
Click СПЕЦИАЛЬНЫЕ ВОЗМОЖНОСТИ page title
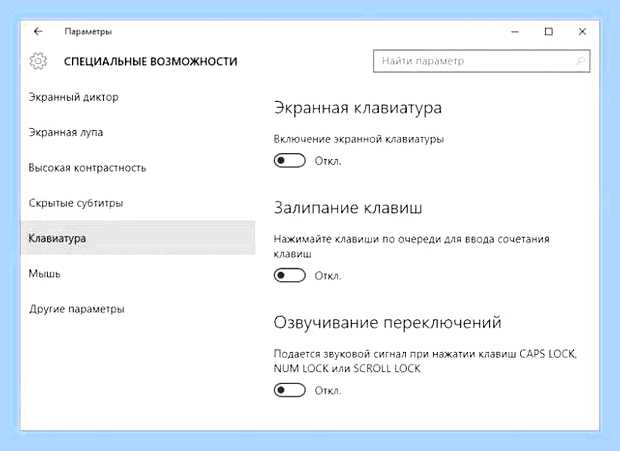(x=151, y=62)
